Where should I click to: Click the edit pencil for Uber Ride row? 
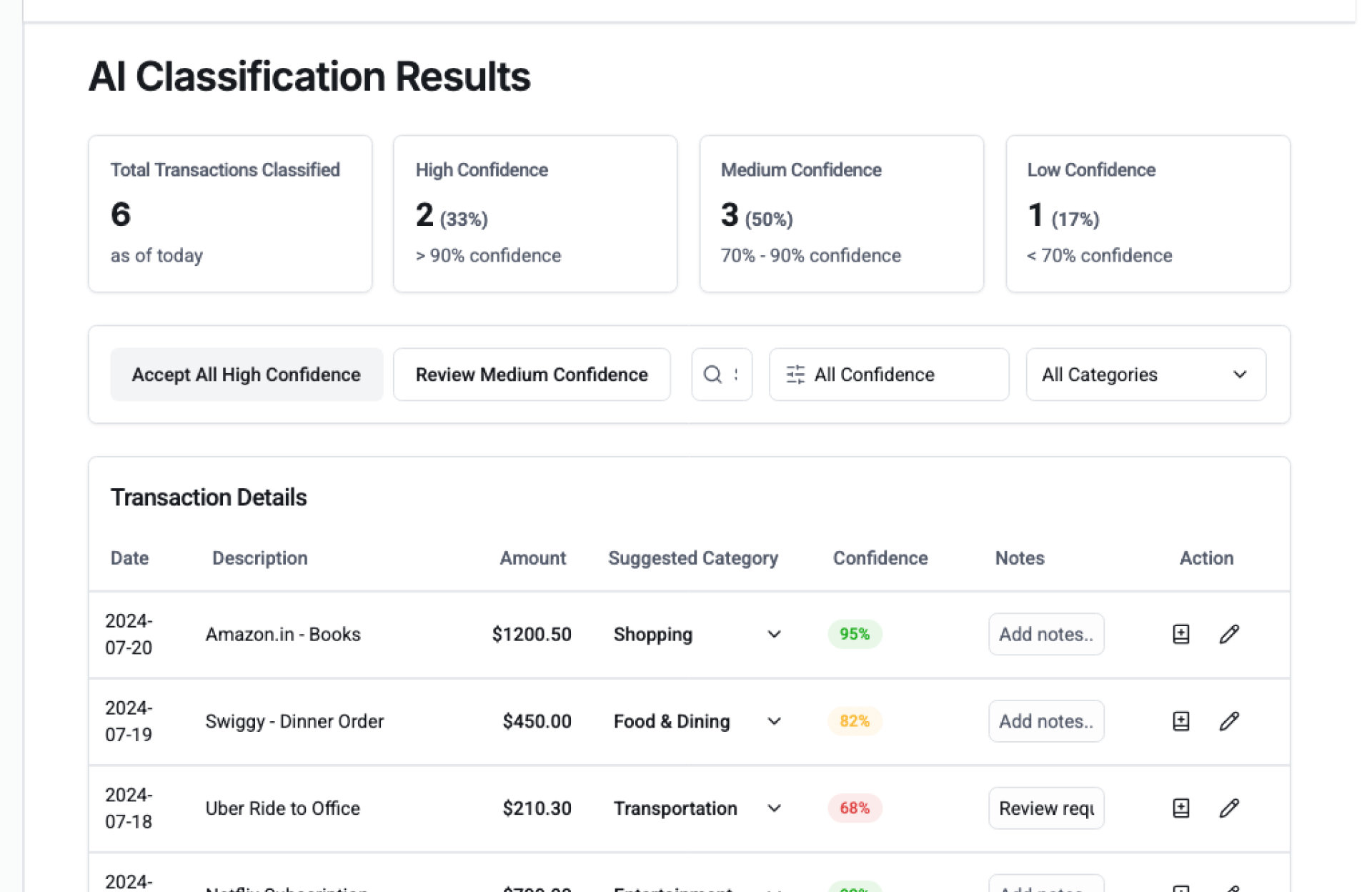1228,808
